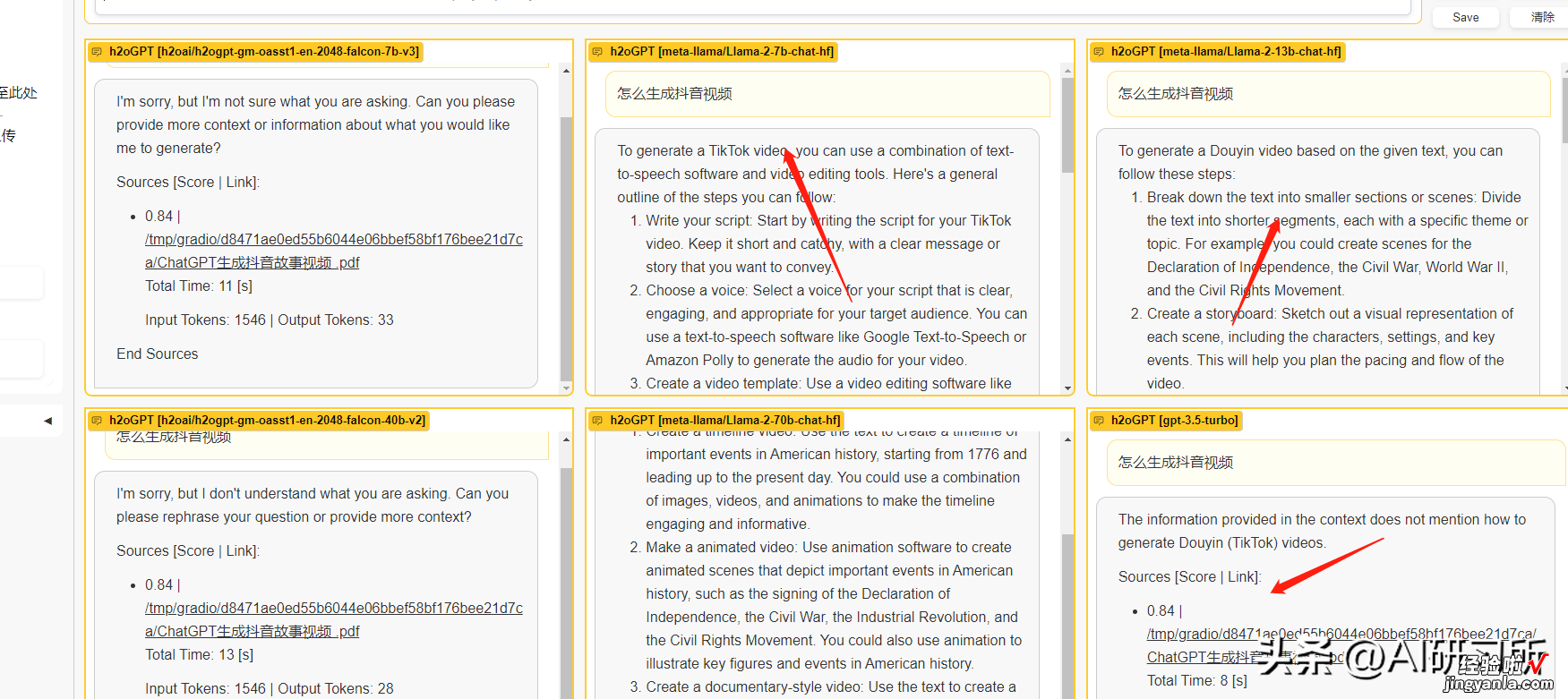Click 'Input Tokens: 1546 | Output Tokens: 28' text
1568x699 pixels.
click(270, 689)
